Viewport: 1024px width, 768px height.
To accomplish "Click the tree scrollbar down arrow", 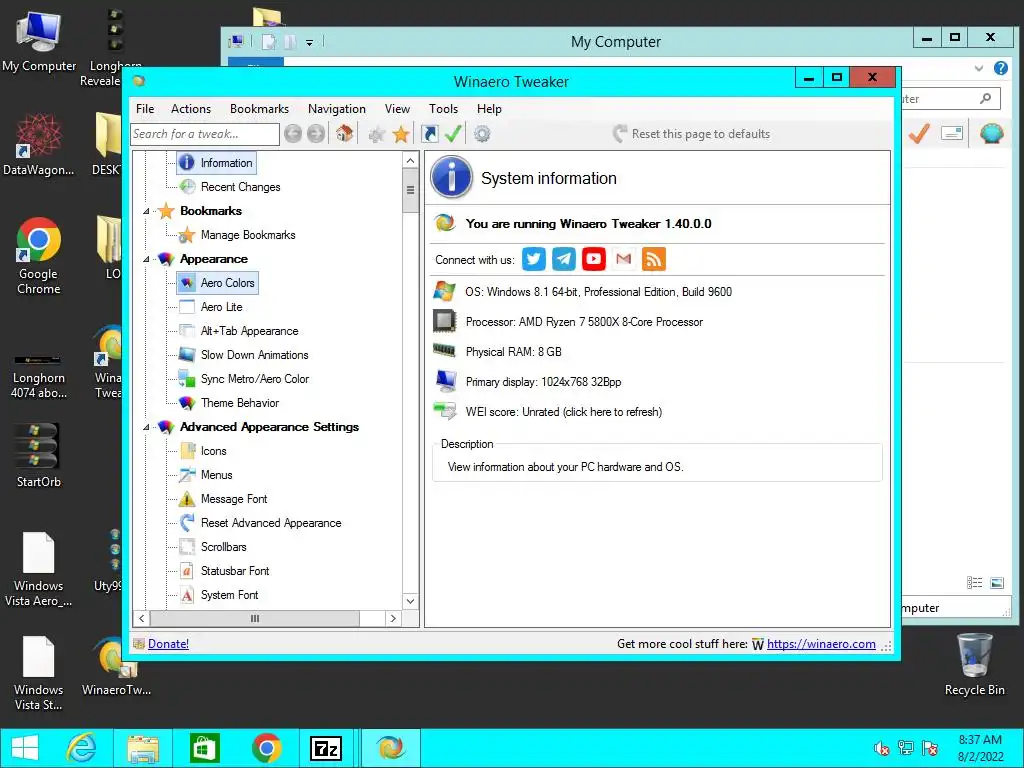I will pos(410,601).
